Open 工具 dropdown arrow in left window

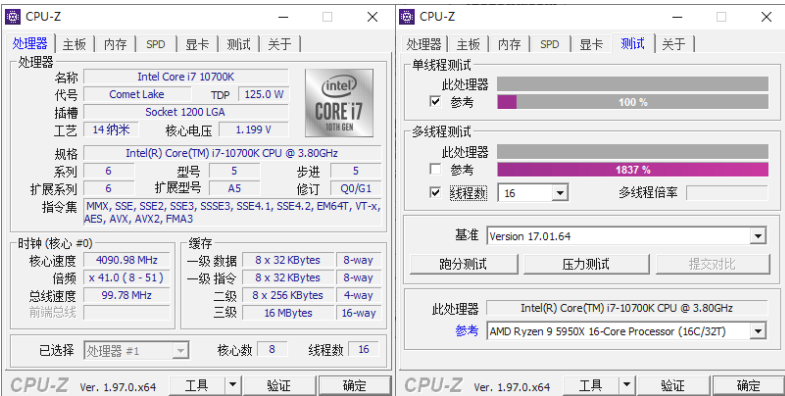point(232,385)
